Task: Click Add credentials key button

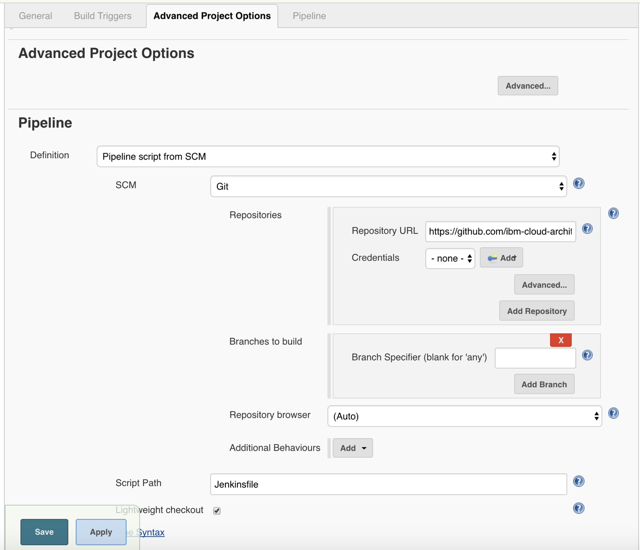Action: pos(501,258)
